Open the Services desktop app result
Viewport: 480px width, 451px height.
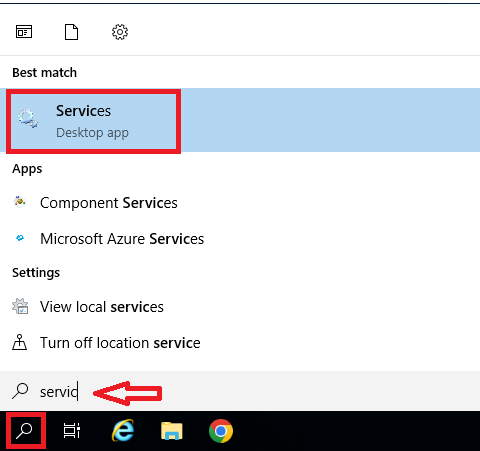(240, 120)
